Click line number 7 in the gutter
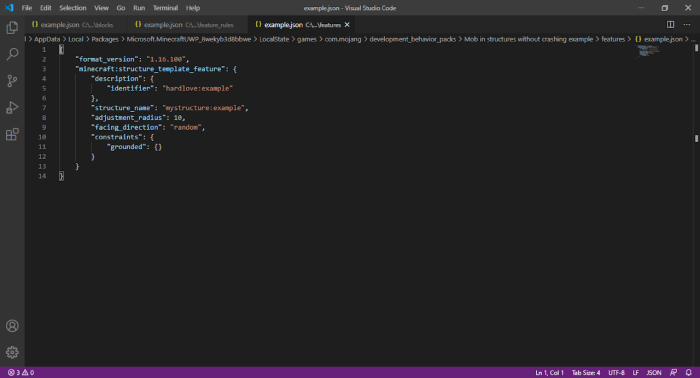This screenshot has width=700, height=378. pos(44,108)
